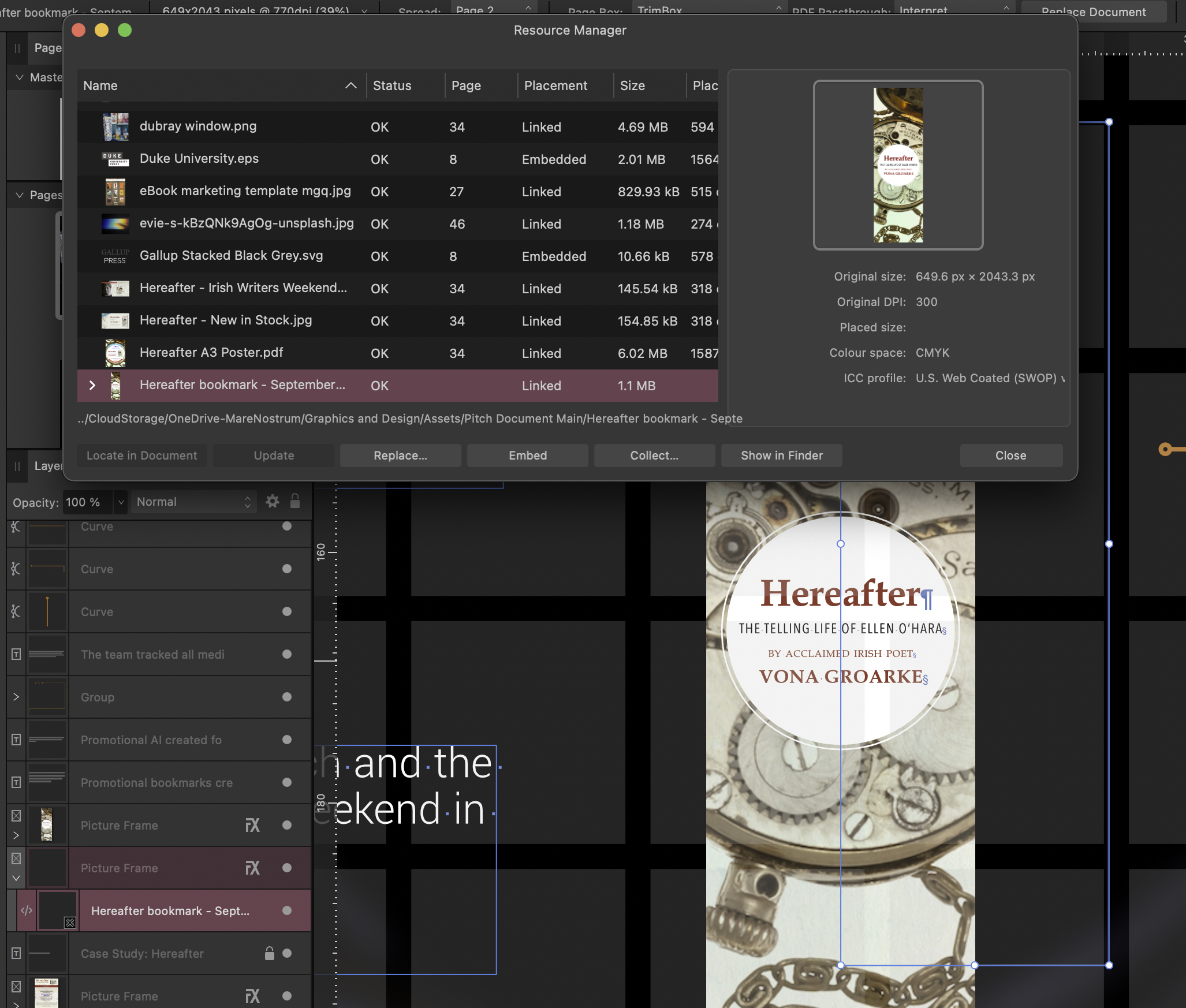The image size is (1186, 1008).
Task: Click Collect... button
Action: click(x=654, y=456)
